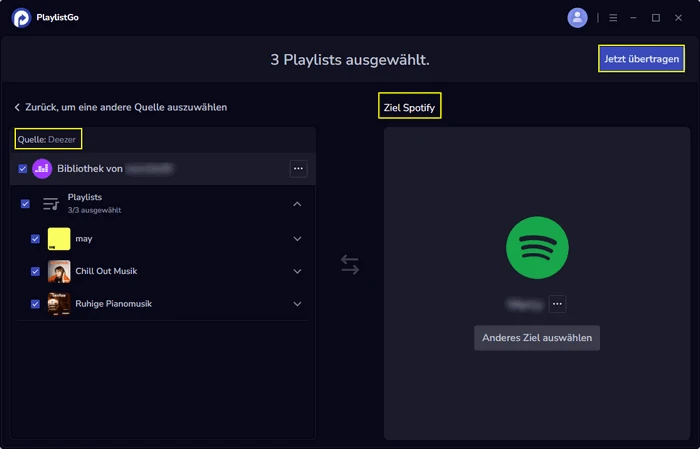
Task: Uncheck the Bibliothek von checkbox
Action: [x=23, y=169]
